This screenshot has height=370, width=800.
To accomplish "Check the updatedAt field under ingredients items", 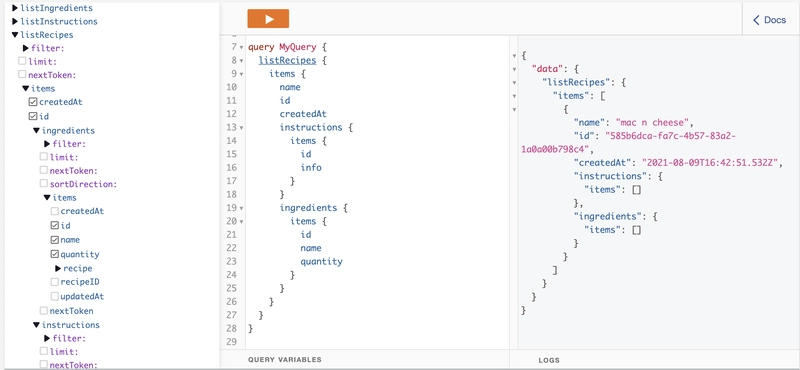I will pos(55,297).
